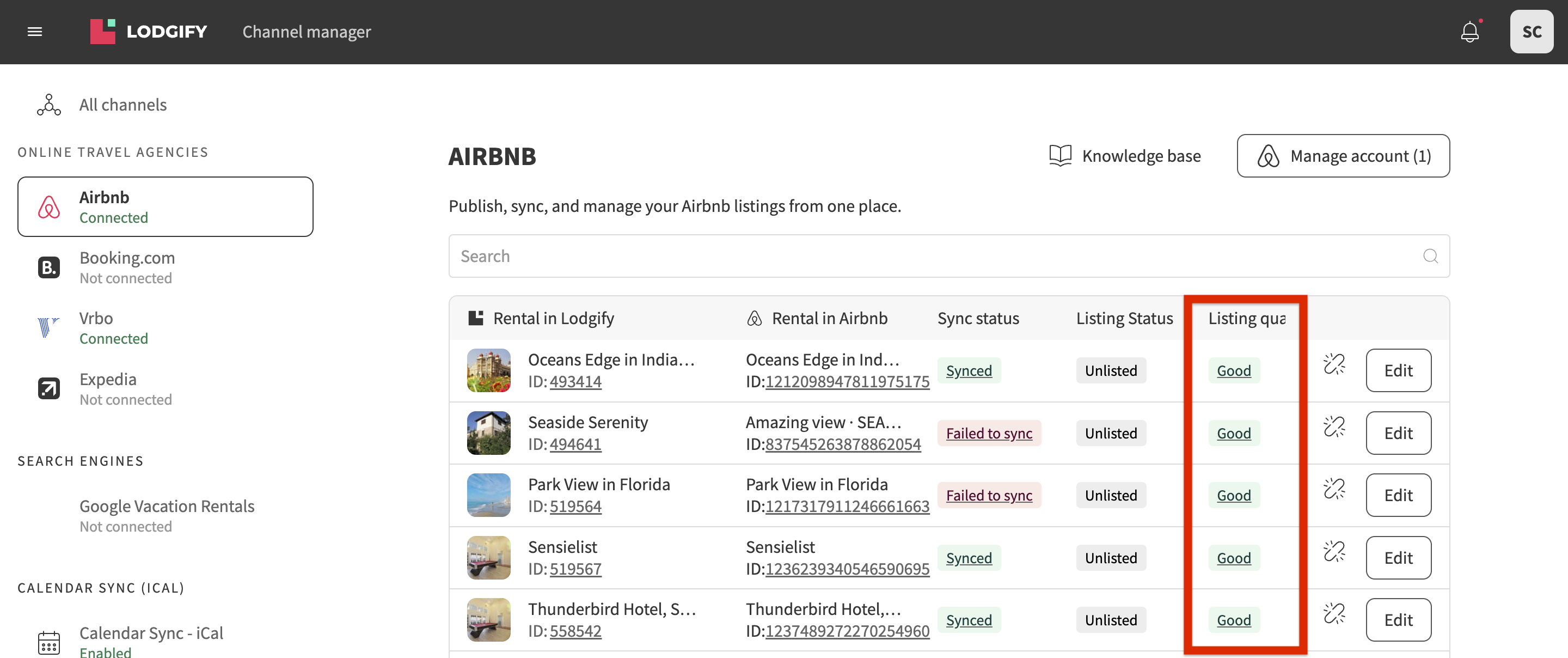The width and height of the screenshot is (1568, 658).
Task: Focus the Search input field
Action: 949,257
